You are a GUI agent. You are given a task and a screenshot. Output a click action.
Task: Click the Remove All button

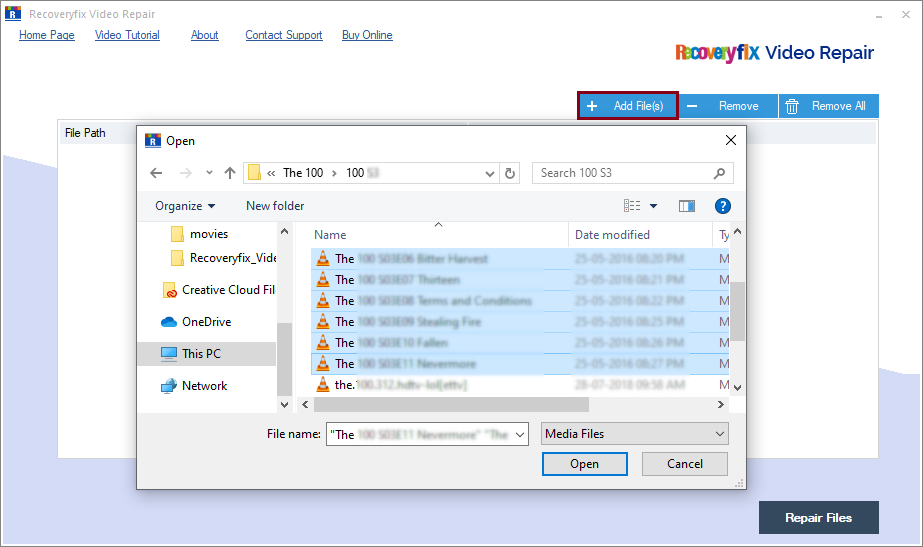click(x=829, y=106)
